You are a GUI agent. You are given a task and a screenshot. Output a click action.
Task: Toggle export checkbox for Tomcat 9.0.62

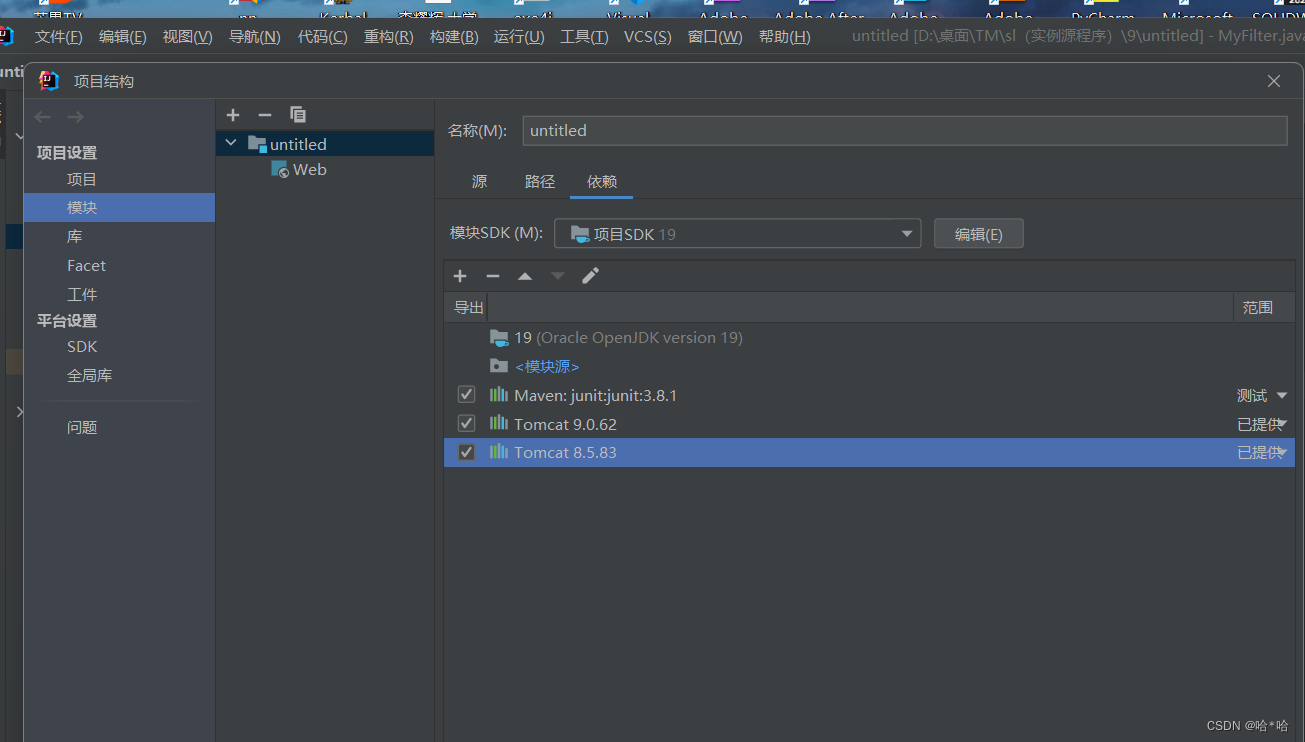[x=466, y=424]
